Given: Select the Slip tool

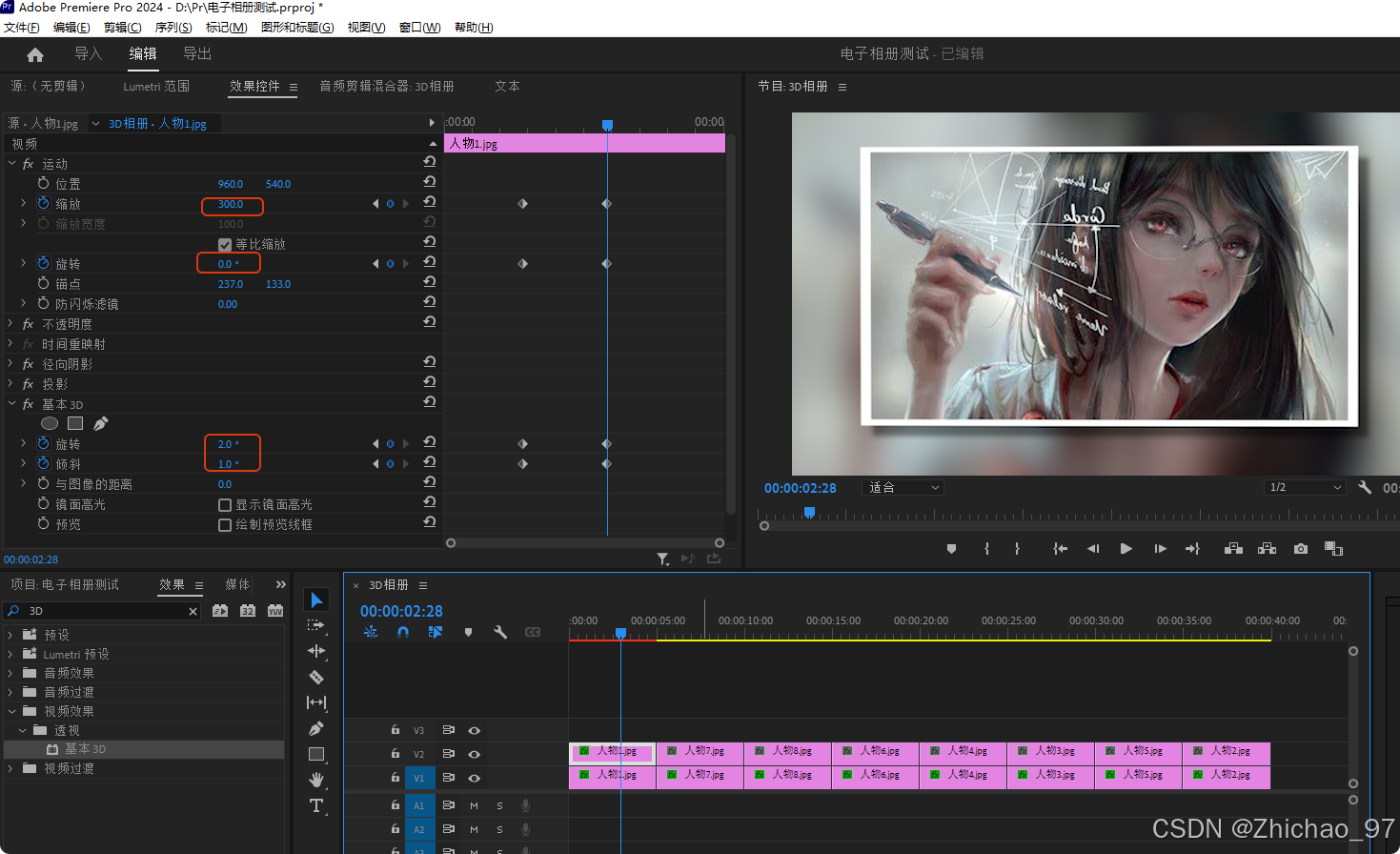Looking at the screenshot, I should (x=316, y=702).
